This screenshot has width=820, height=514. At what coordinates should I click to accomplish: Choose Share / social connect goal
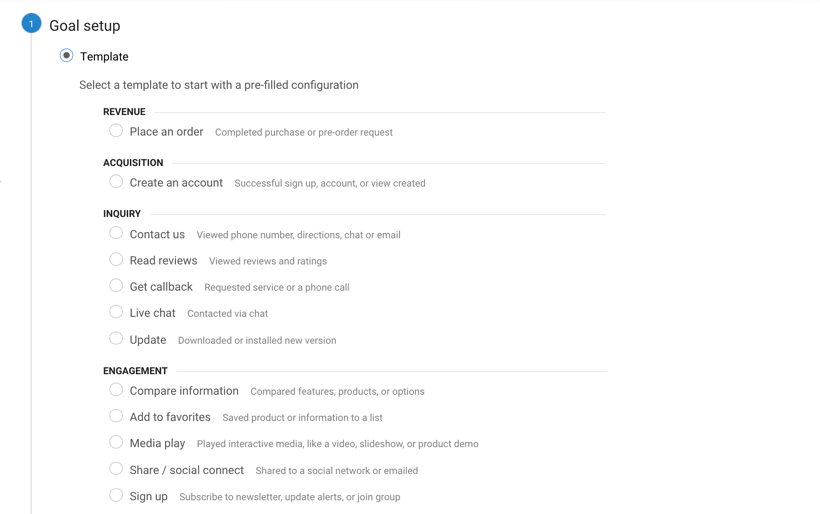116,469
